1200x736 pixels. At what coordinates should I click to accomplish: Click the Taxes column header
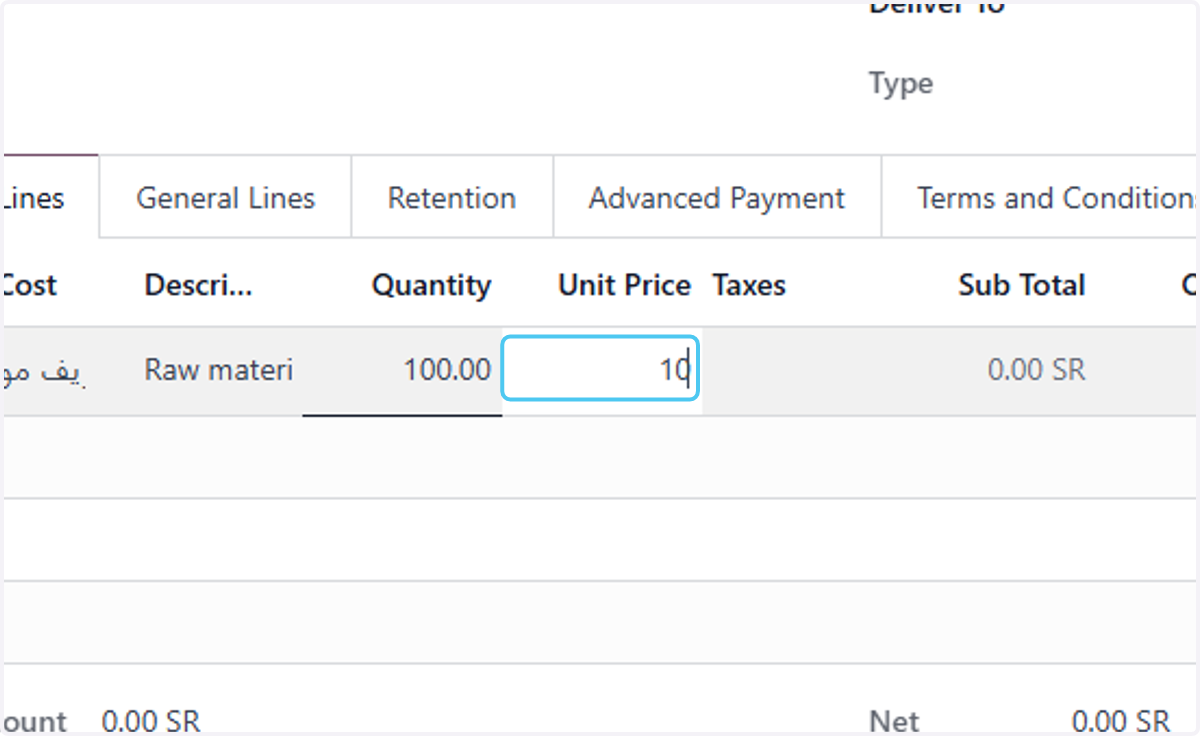coord(749,285)
